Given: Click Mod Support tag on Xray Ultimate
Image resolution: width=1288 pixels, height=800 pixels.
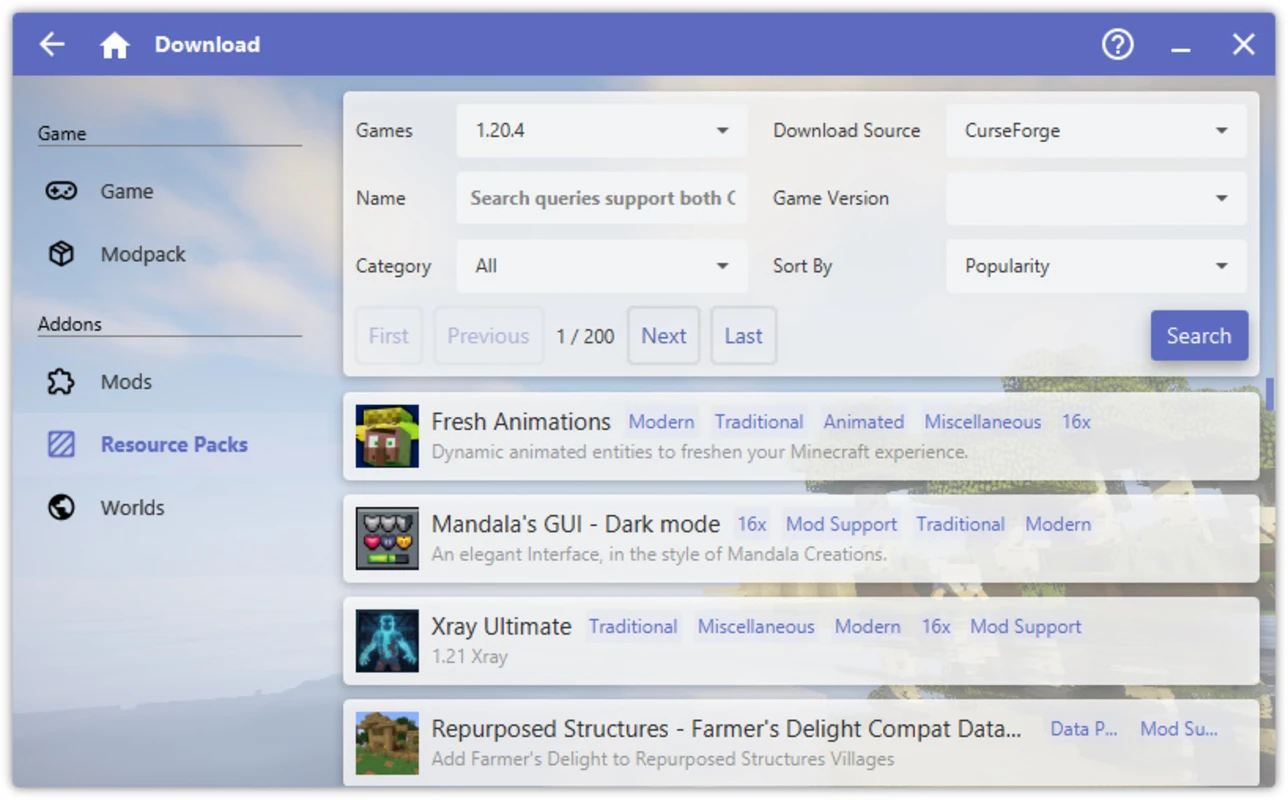Looking at the screenshot, I should 1026,627.
